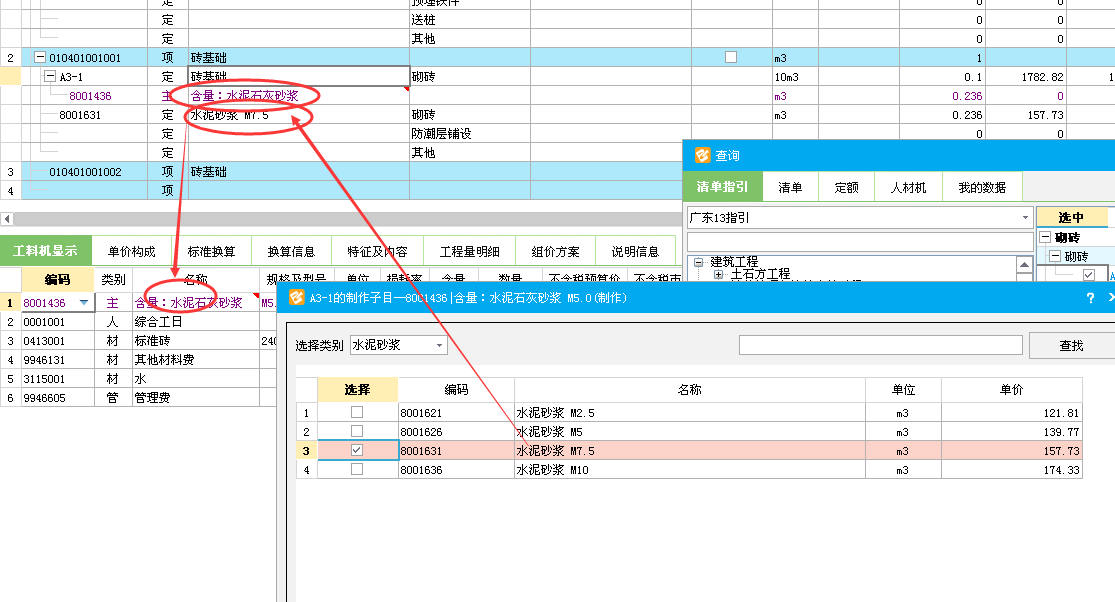
Task: Select the 定额 tab in the 查询 panel
Action: tap(846, 188)
